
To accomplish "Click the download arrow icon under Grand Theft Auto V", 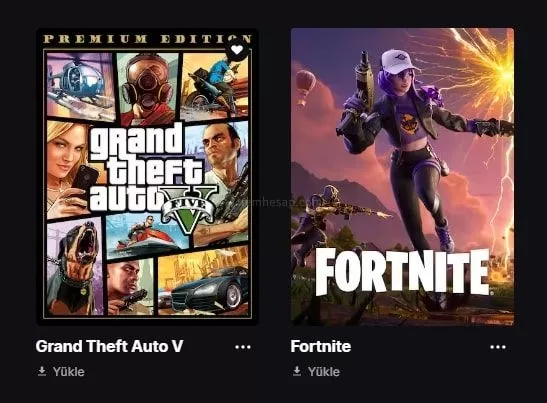I will [x=42, y=371].
